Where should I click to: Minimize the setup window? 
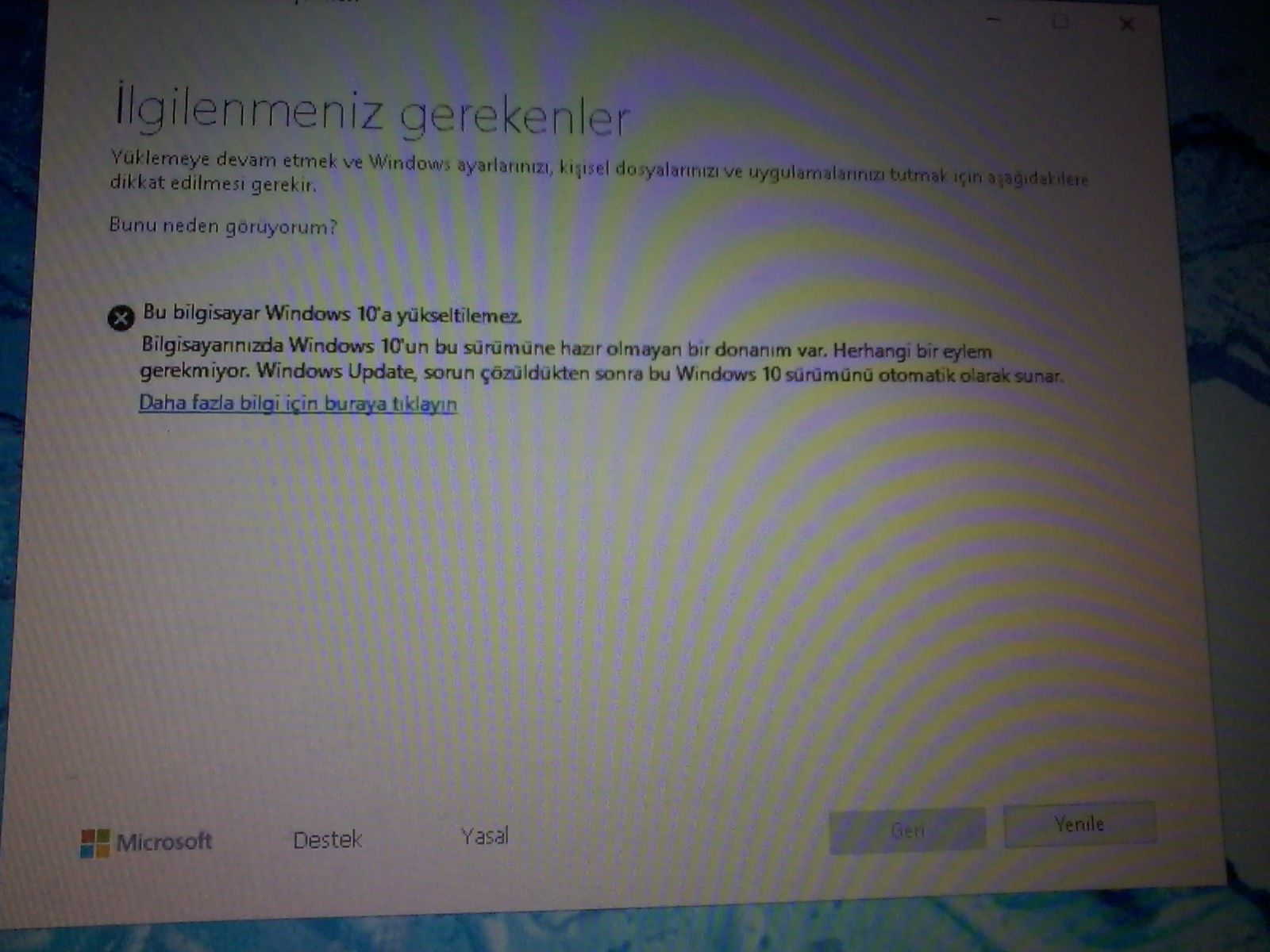(x=995, y=21)
